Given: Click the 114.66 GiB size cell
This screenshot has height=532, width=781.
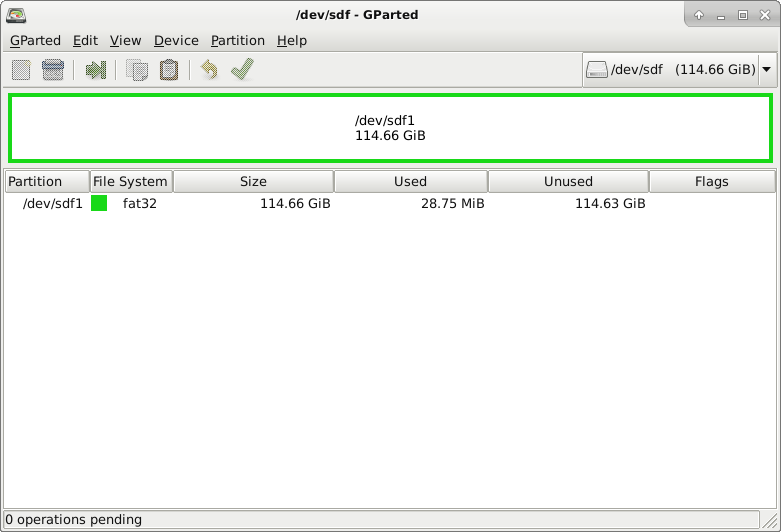Looking at the screenshot, I should [295, 203].
